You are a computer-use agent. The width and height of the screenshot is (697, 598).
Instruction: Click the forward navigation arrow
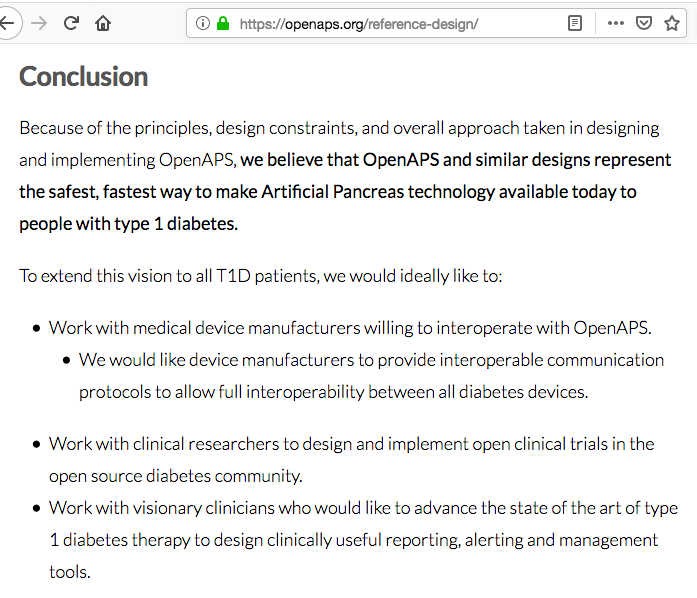(39, 23)
